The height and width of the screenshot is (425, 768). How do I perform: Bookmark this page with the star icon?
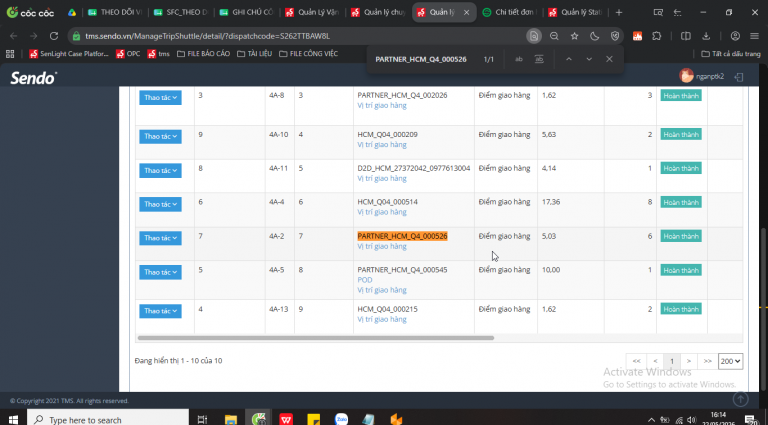pyautogui.click(x=574, y=36)
